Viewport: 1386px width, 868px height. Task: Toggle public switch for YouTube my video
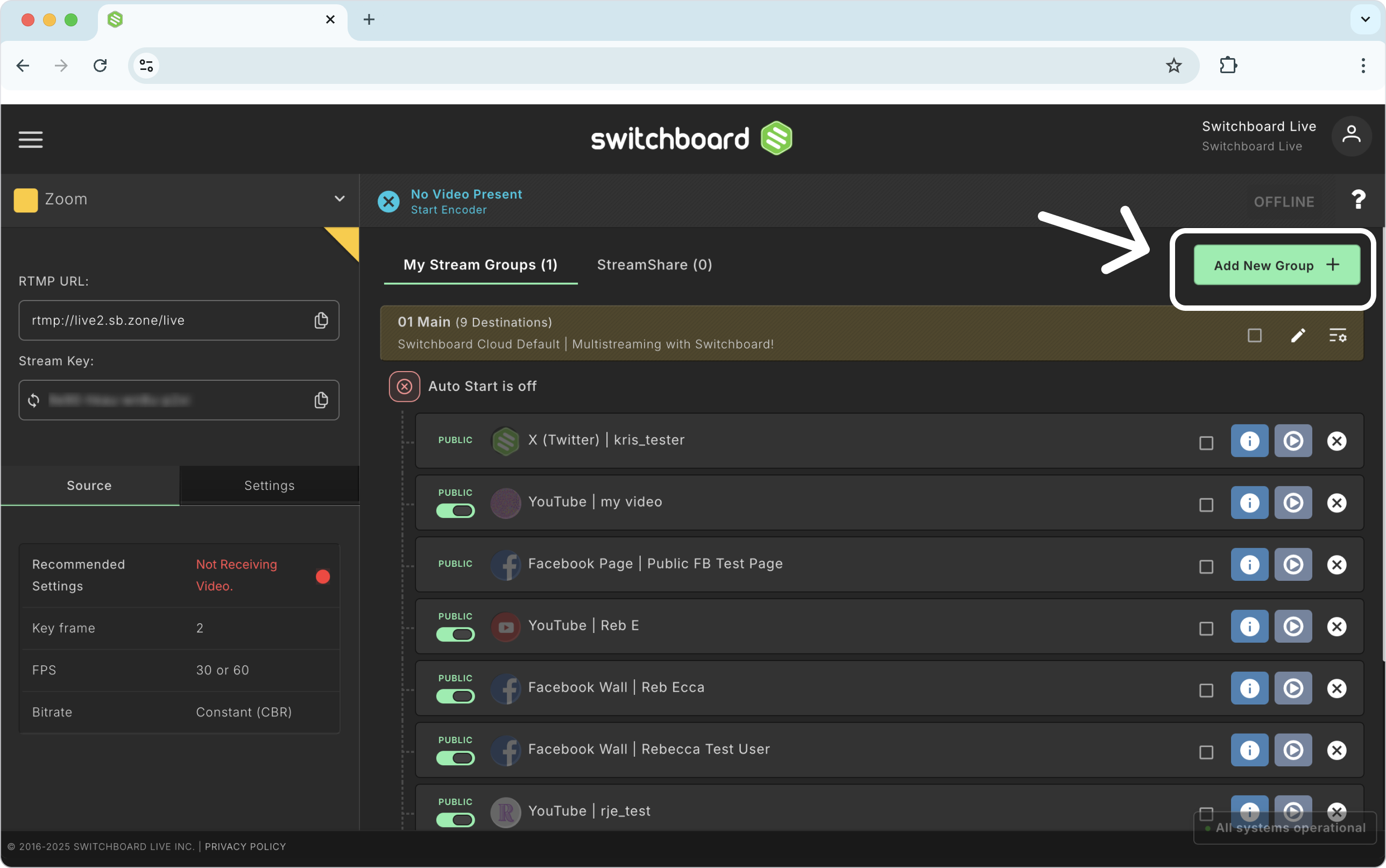(x=455, y=511)
